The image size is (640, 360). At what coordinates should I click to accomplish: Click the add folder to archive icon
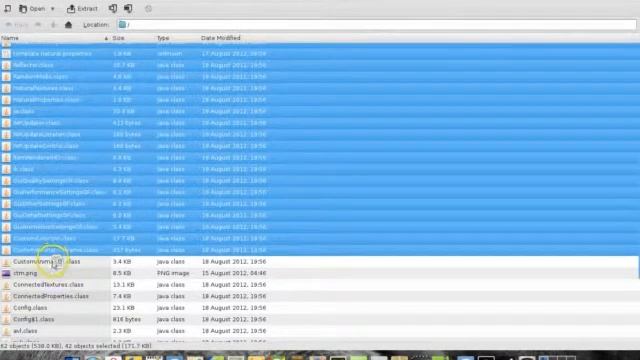[128, 8]
